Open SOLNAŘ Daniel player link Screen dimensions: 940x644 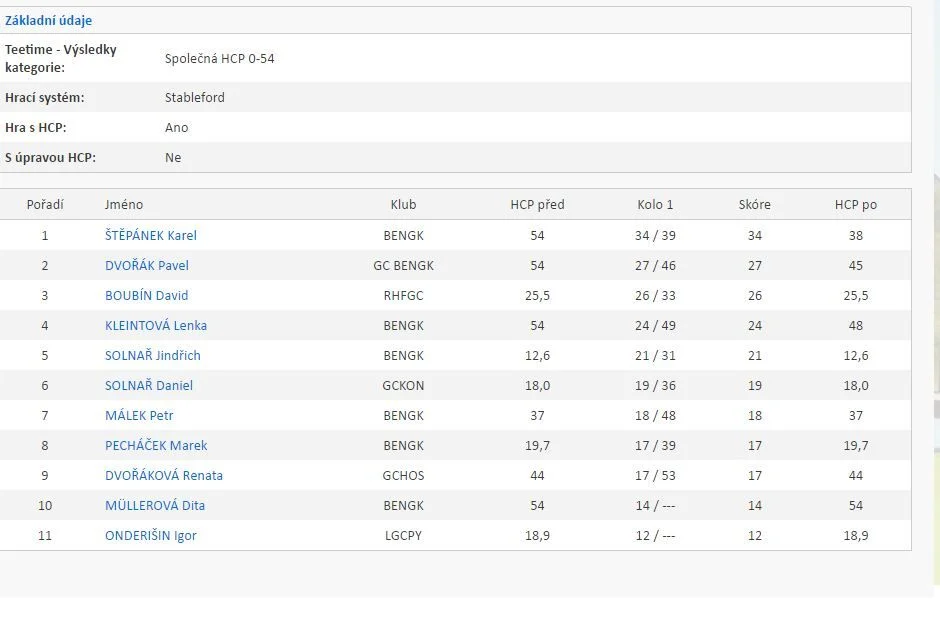point(149,385)
